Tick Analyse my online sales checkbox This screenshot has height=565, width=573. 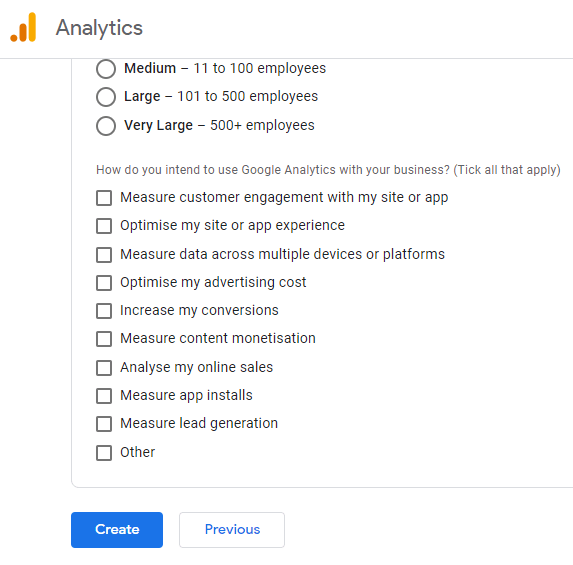click(x=104, y=368)
